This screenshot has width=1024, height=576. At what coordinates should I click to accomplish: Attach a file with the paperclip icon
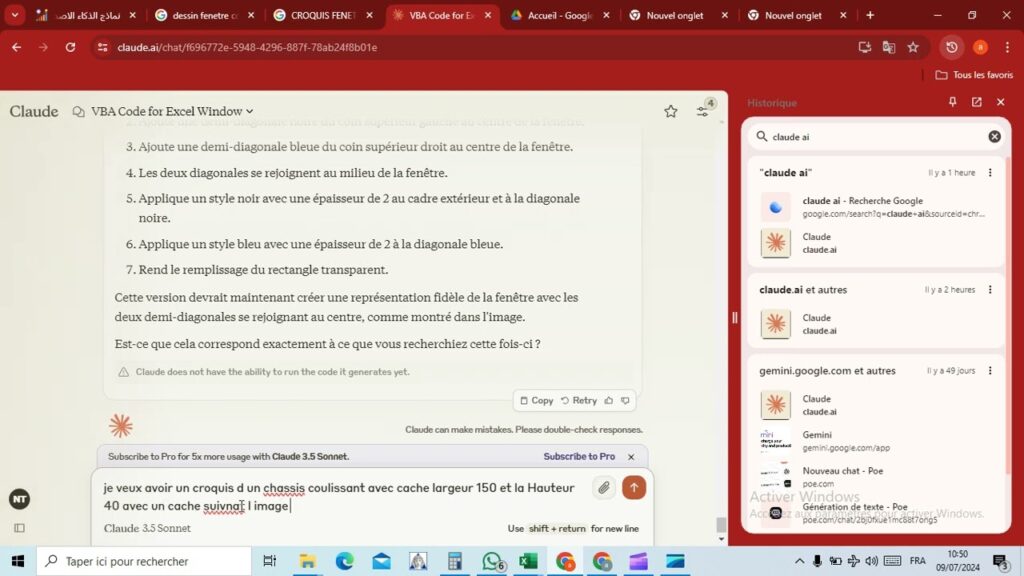[x=604, y=488]
